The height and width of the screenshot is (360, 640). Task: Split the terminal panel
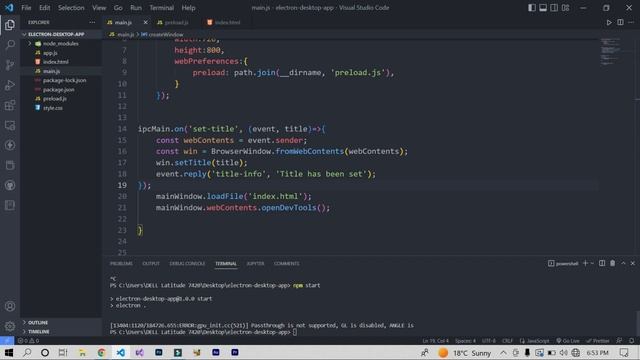click(602, 263)
